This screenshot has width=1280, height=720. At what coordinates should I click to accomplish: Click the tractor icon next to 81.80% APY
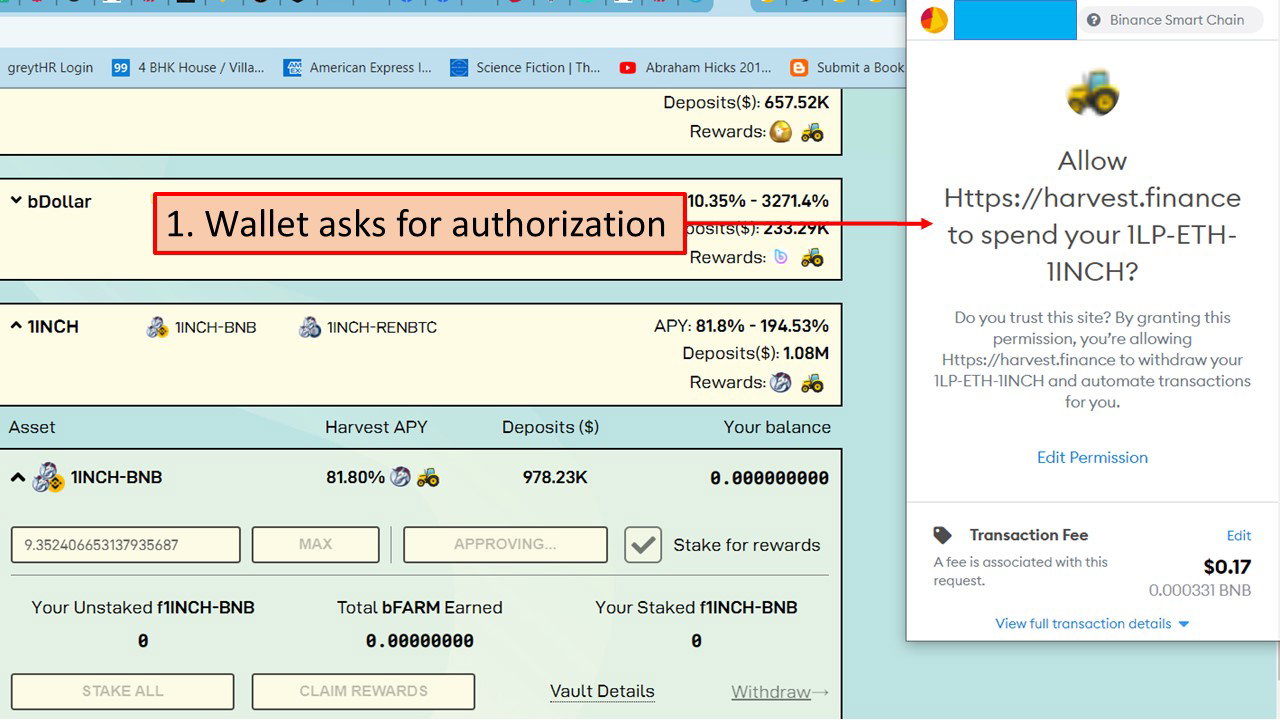click(428, 478)
